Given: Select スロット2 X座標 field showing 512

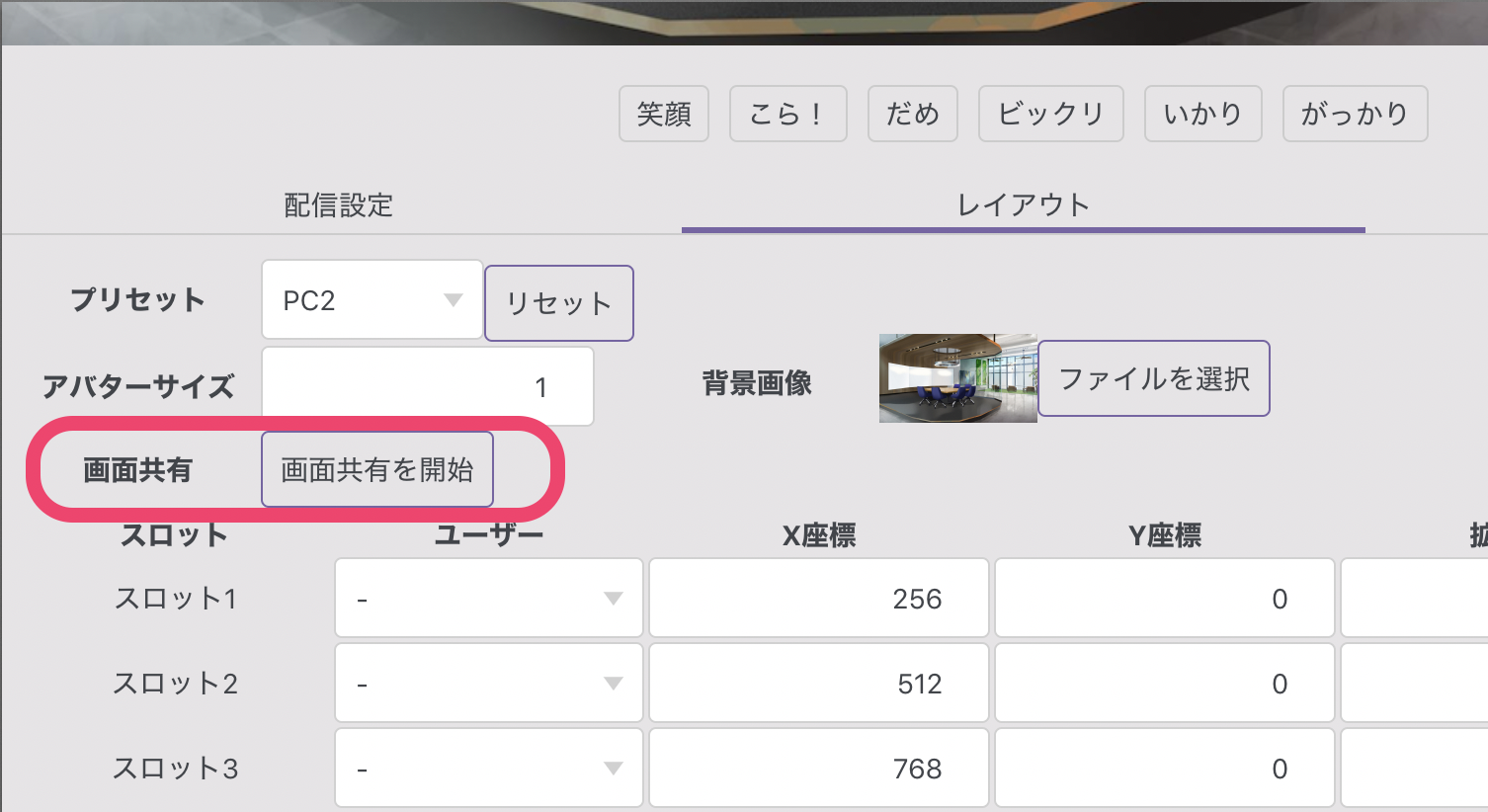Looking at the screenshot, I should pos(818,684).
